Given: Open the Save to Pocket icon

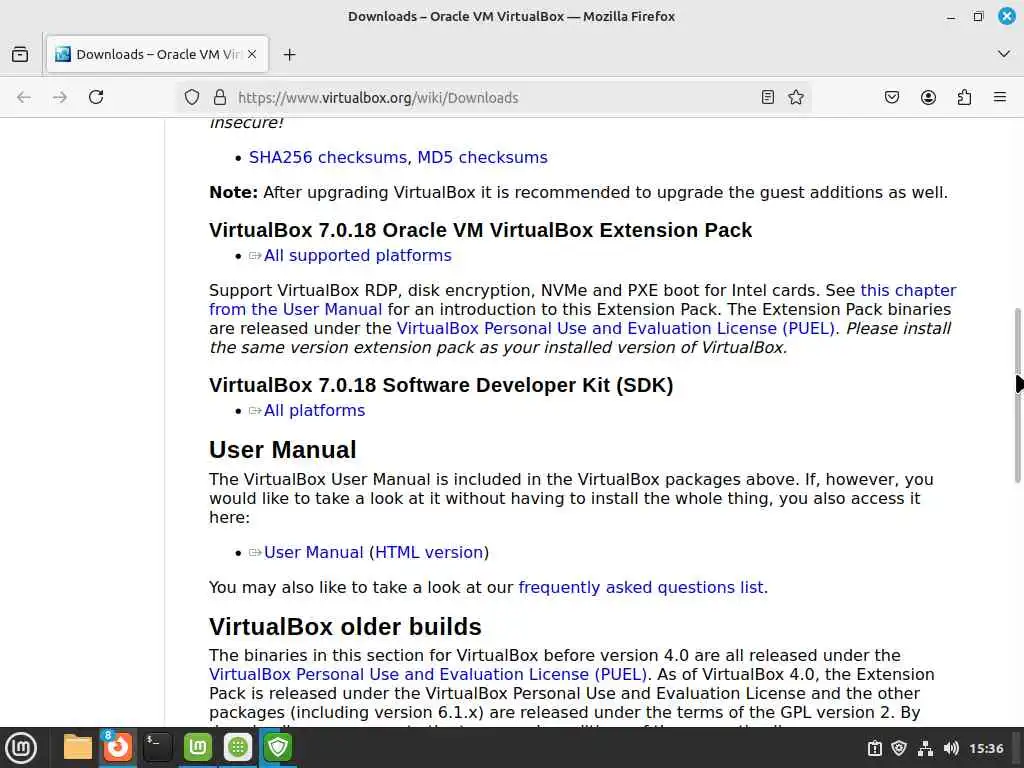Looking at the screenshot, I should pyautogui.click(x=891, y=97).
